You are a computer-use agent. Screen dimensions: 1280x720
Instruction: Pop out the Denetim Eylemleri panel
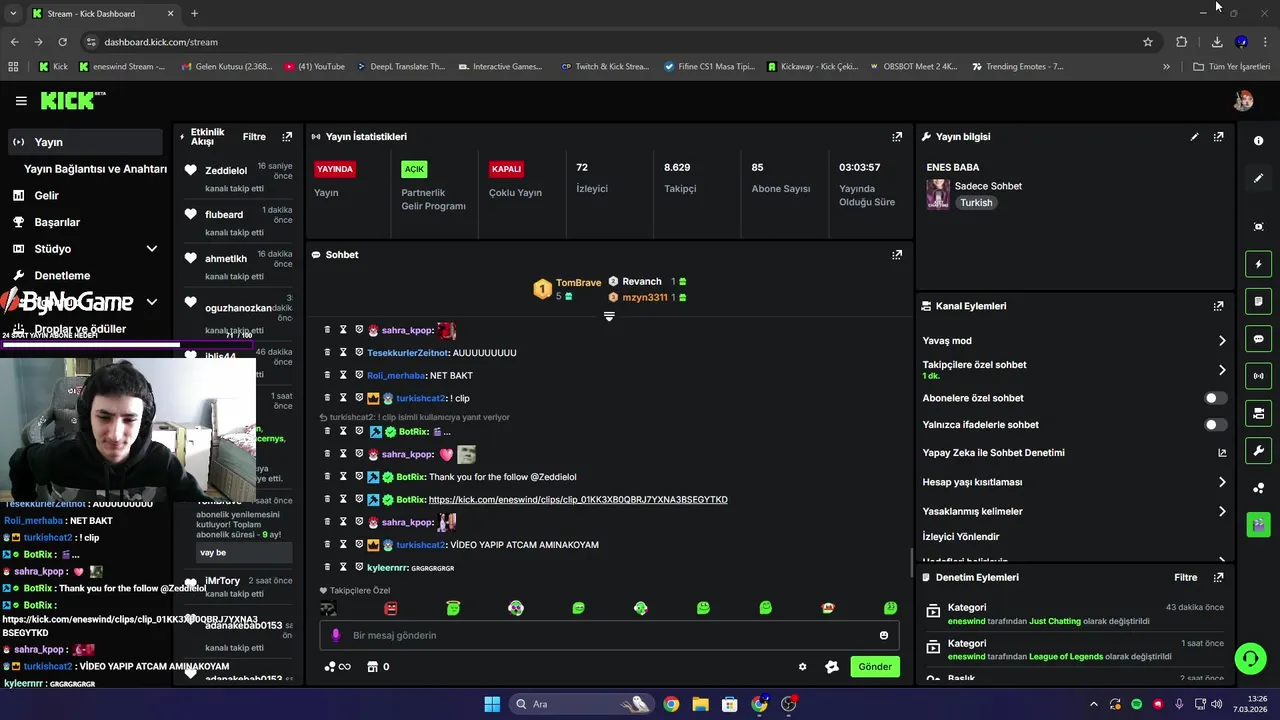1218,577
